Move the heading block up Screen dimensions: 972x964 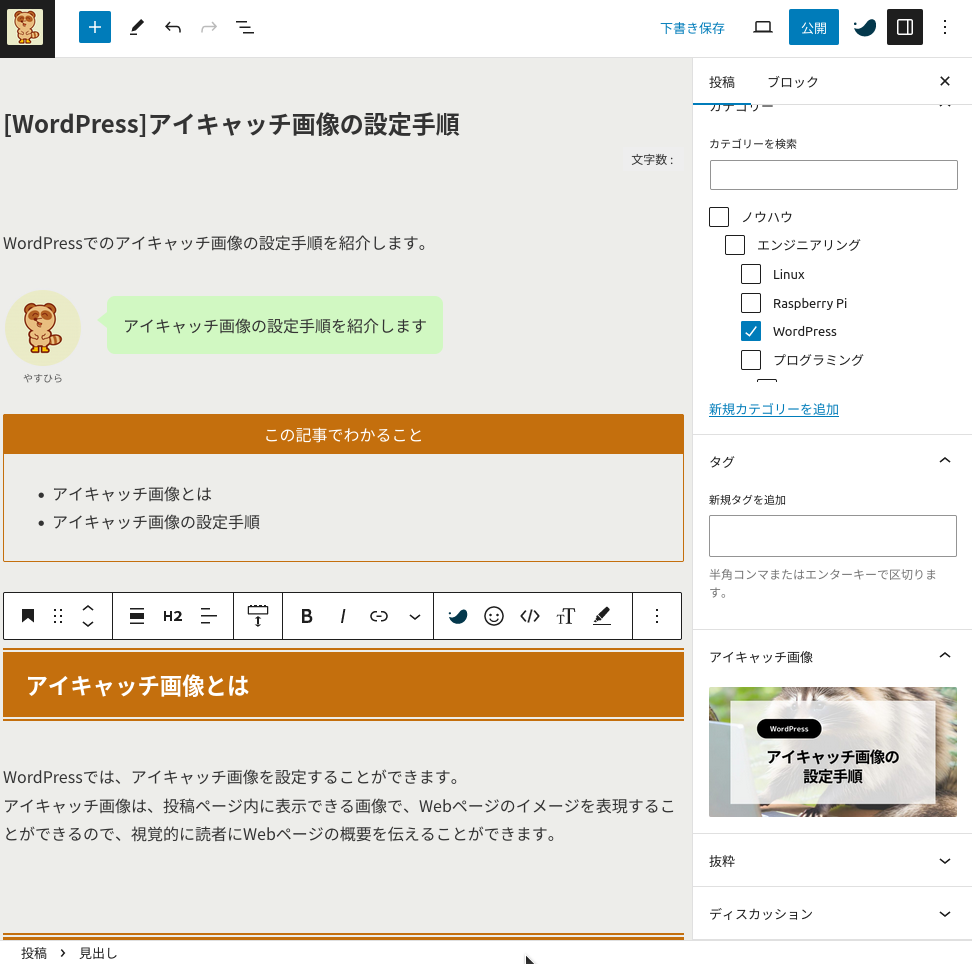(88, 608)
